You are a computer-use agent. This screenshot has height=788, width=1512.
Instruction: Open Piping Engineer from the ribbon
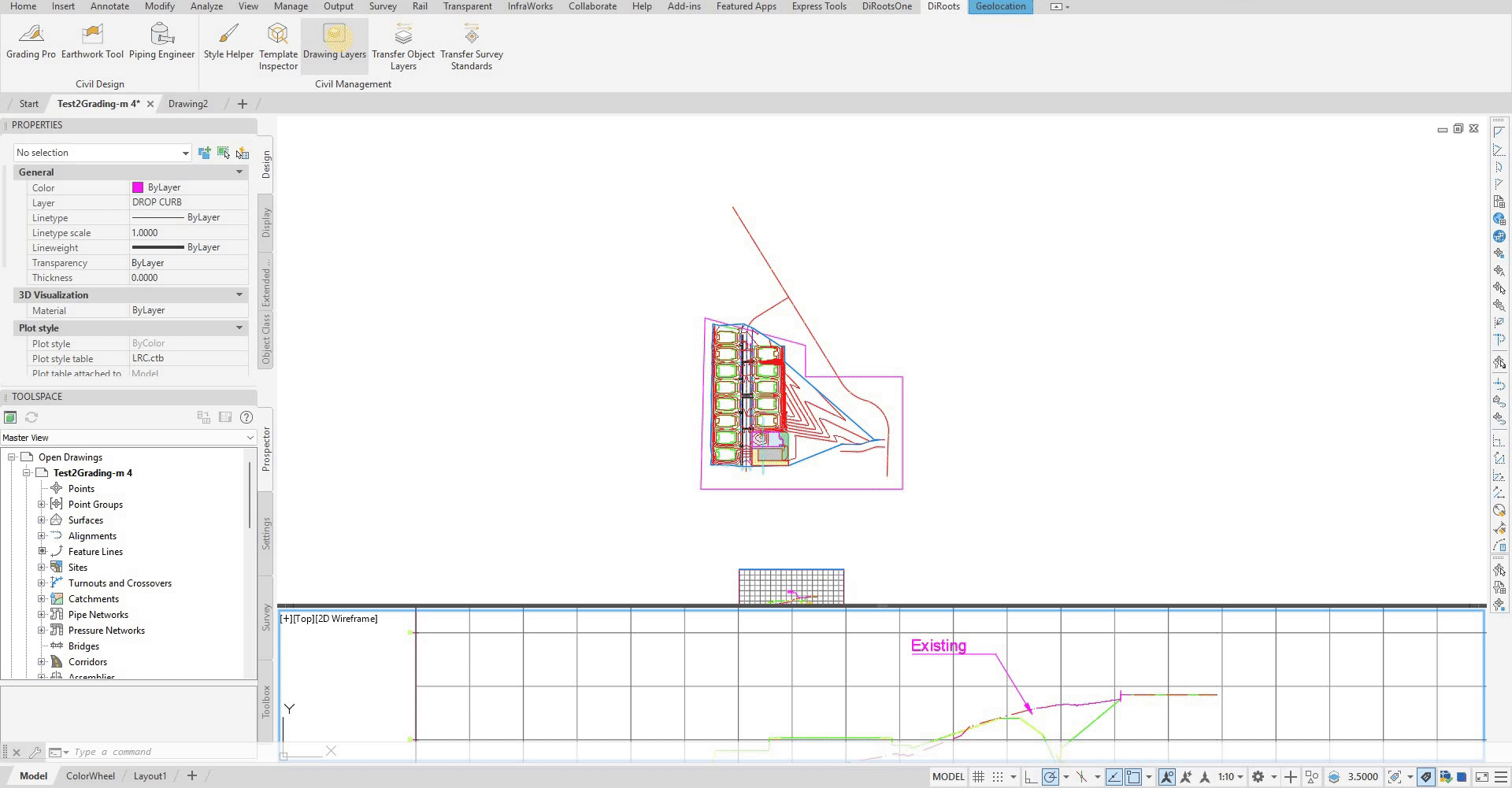(x=161, y=41)
